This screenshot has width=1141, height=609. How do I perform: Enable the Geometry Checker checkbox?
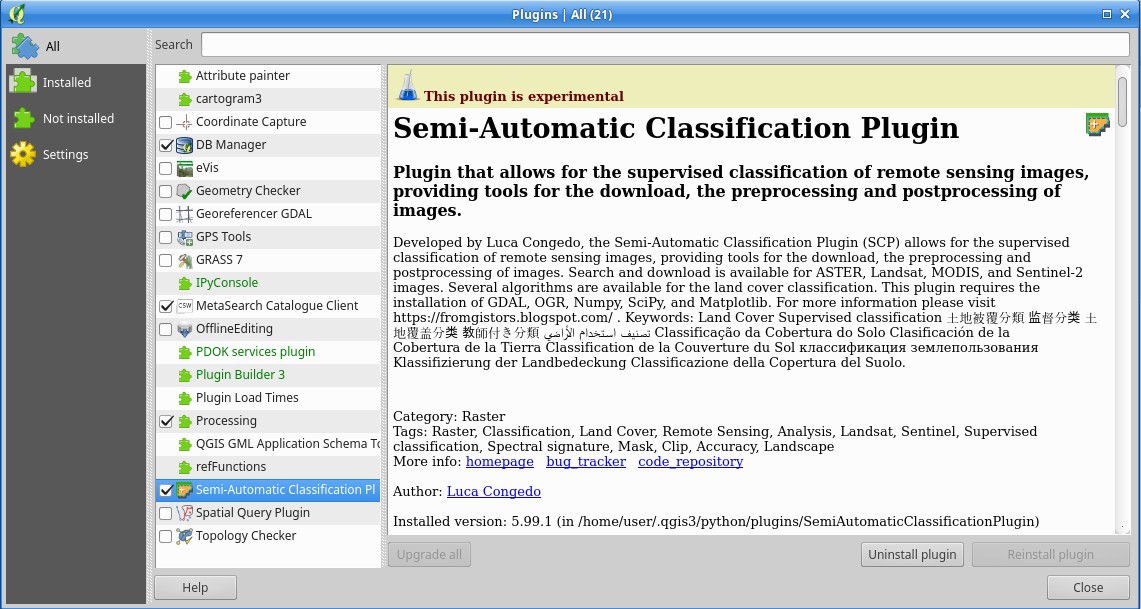166,190
